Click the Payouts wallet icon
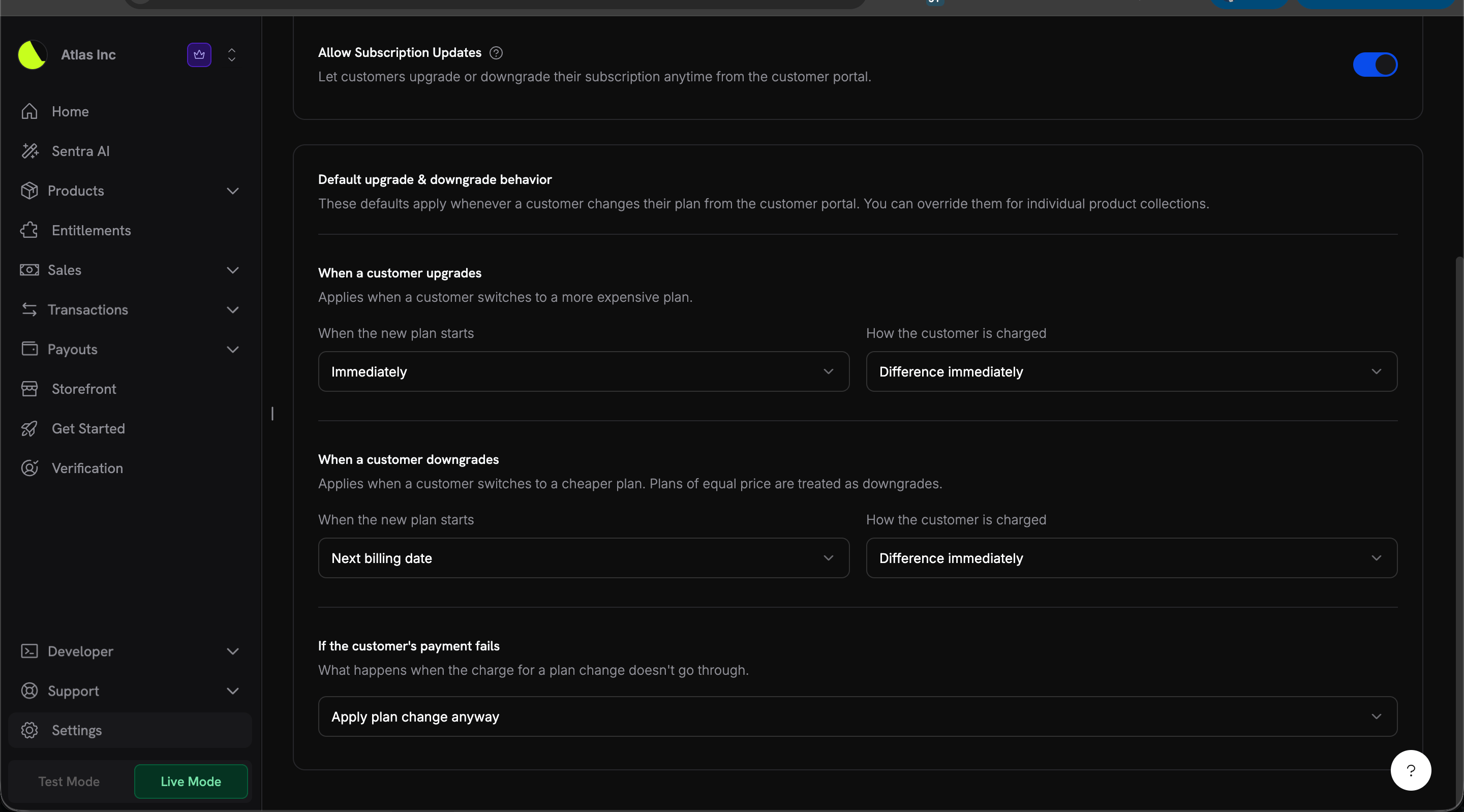The height and width of the screenshot is (812, 1464). pyautogui.click(x=29, y=349)
